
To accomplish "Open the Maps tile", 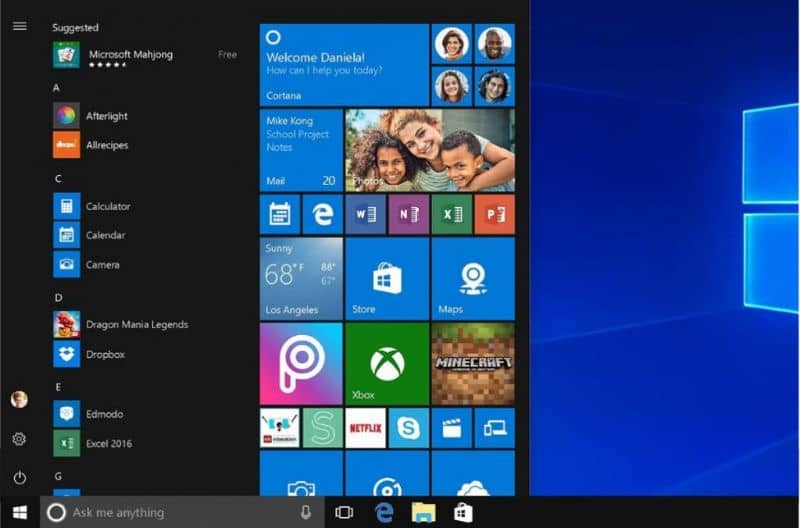I will pyautogui.click(x=473, y=279).
